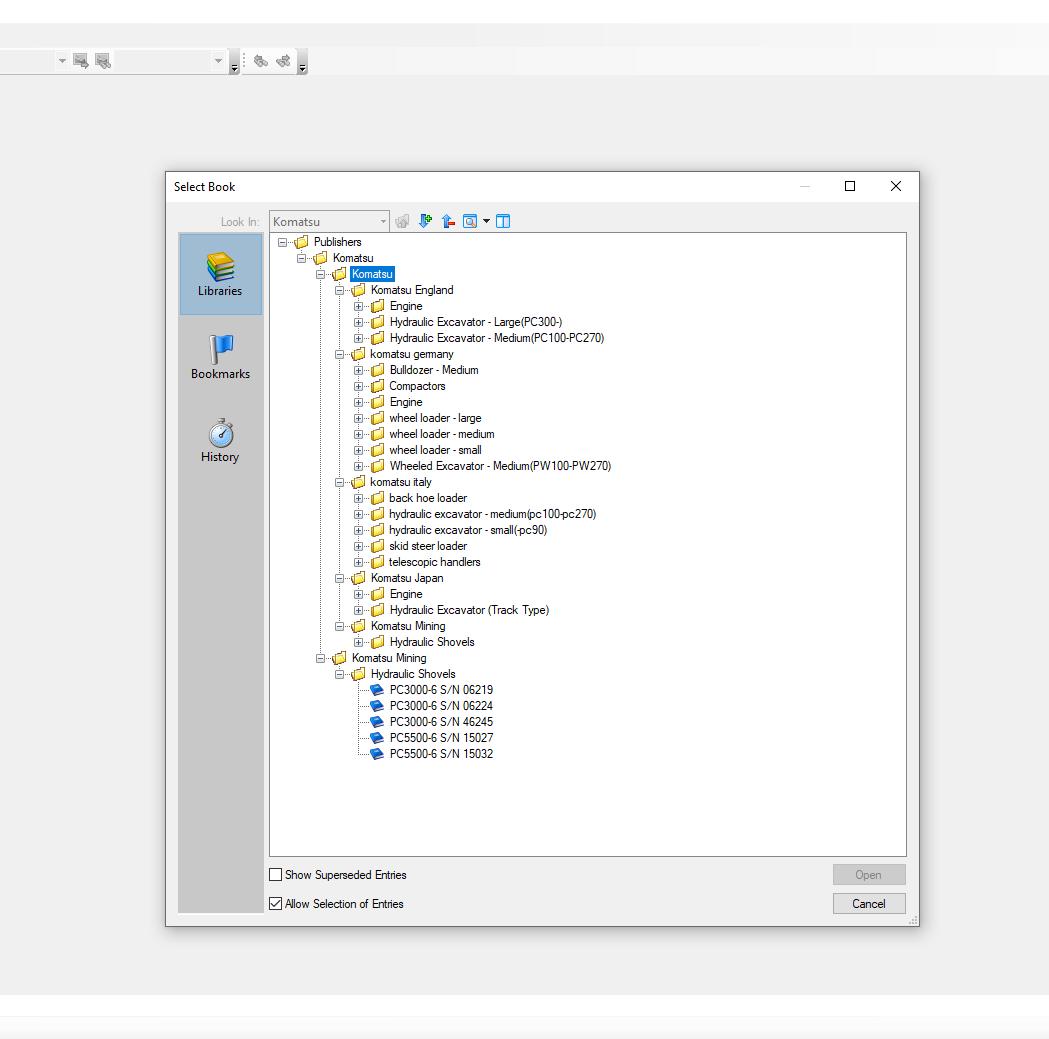Select the komatsu italy folder
The height and width of the screenshot is (1039, 1049).
(x=400, y=482)
